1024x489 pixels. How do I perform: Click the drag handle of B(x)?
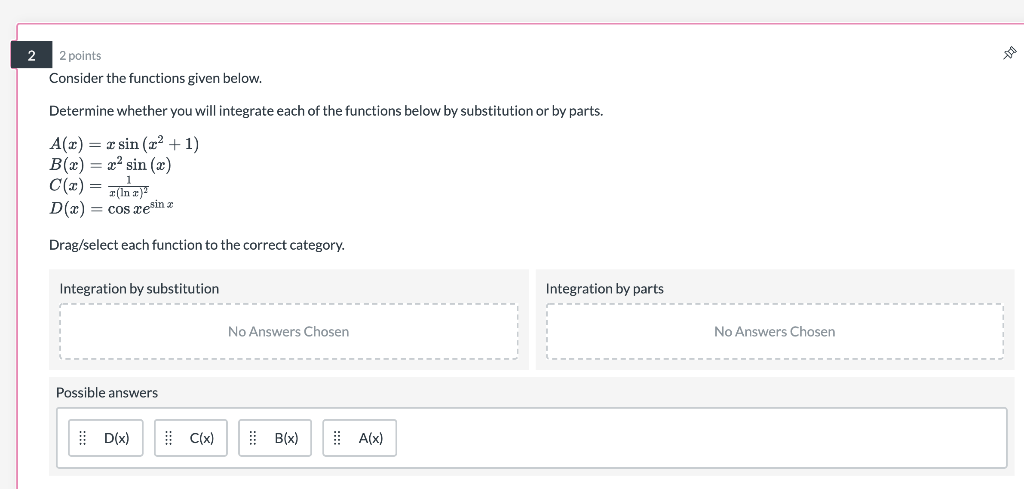(x=253, y=438)
